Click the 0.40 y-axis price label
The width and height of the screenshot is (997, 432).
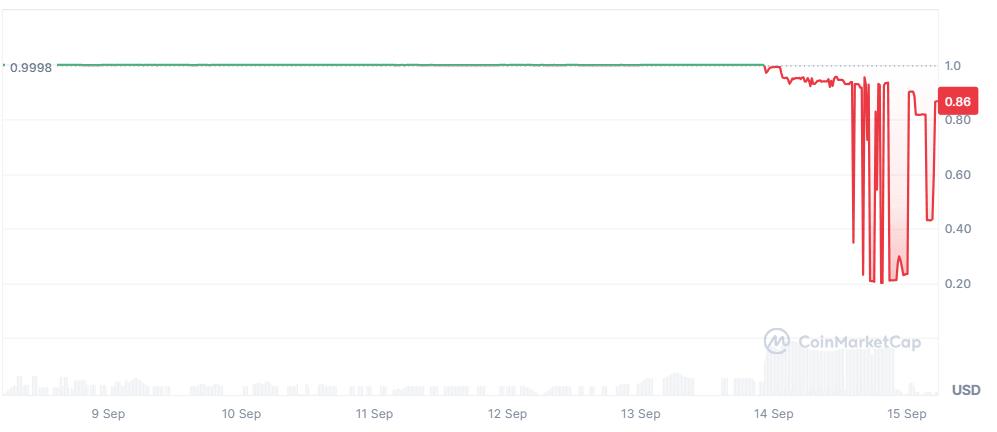(956, 229)
